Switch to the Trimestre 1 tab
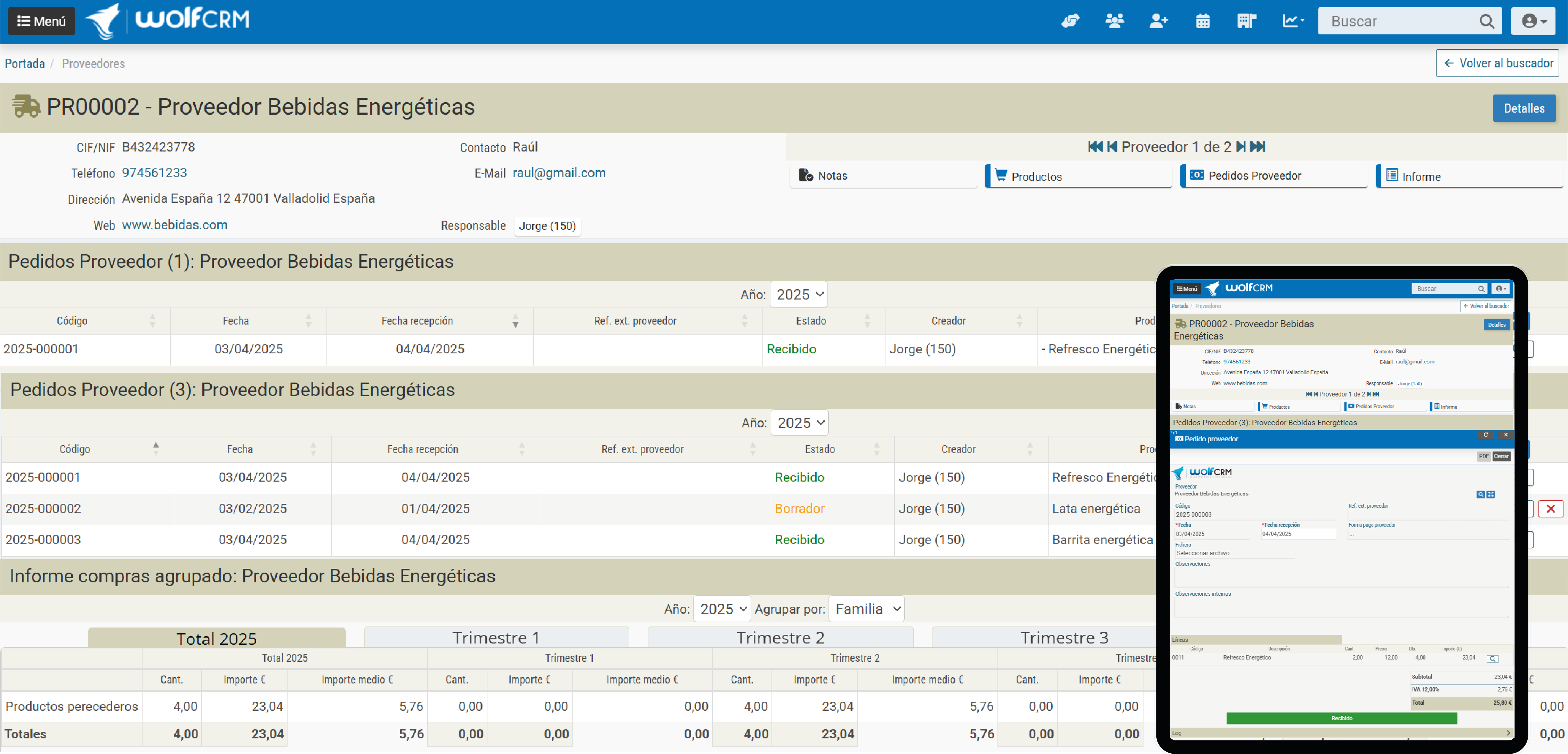This screenshot has width=1568, height=754. click(496, 637)
